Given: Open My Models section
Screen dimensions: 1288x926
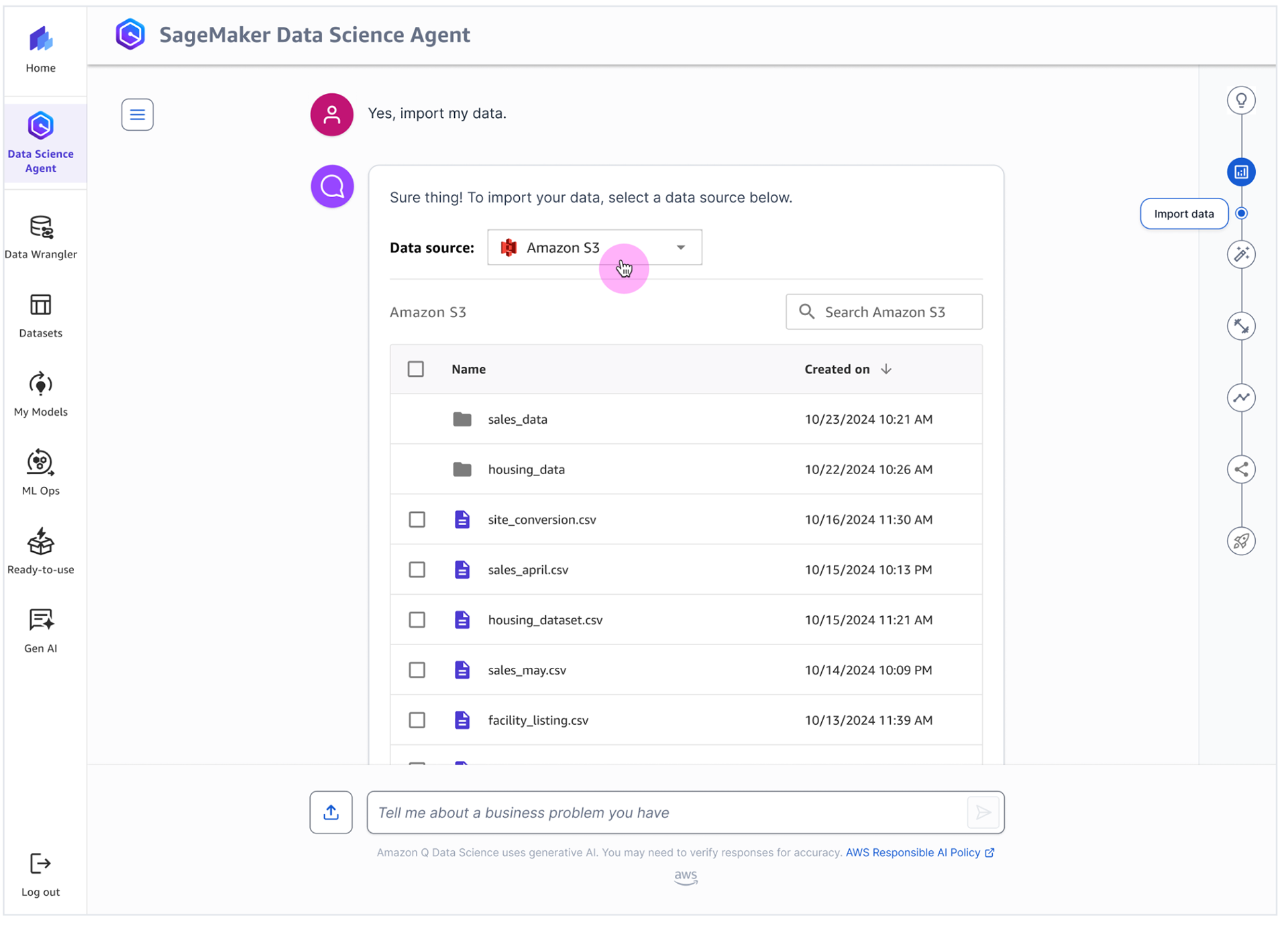Looking at the screenshot, I should pos(41,394).
